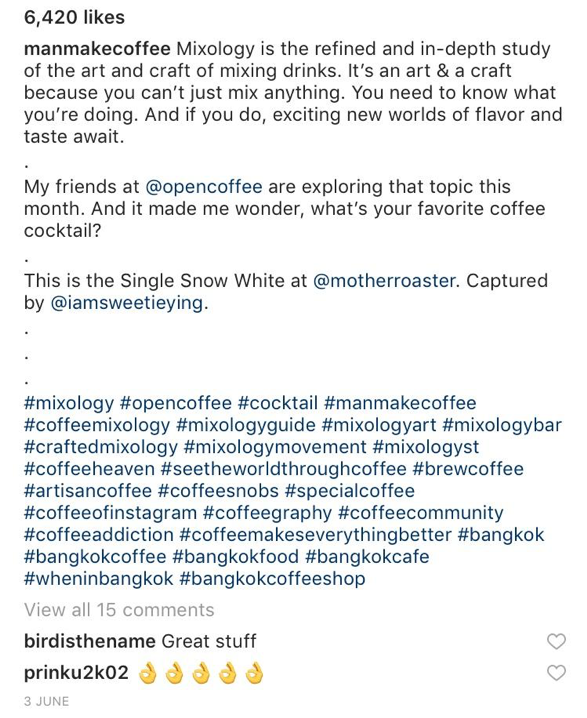The width and height of the screenshot is (587, 718).
Task: Visit the @iamsweetieying profile link
Action: [127, 303]
